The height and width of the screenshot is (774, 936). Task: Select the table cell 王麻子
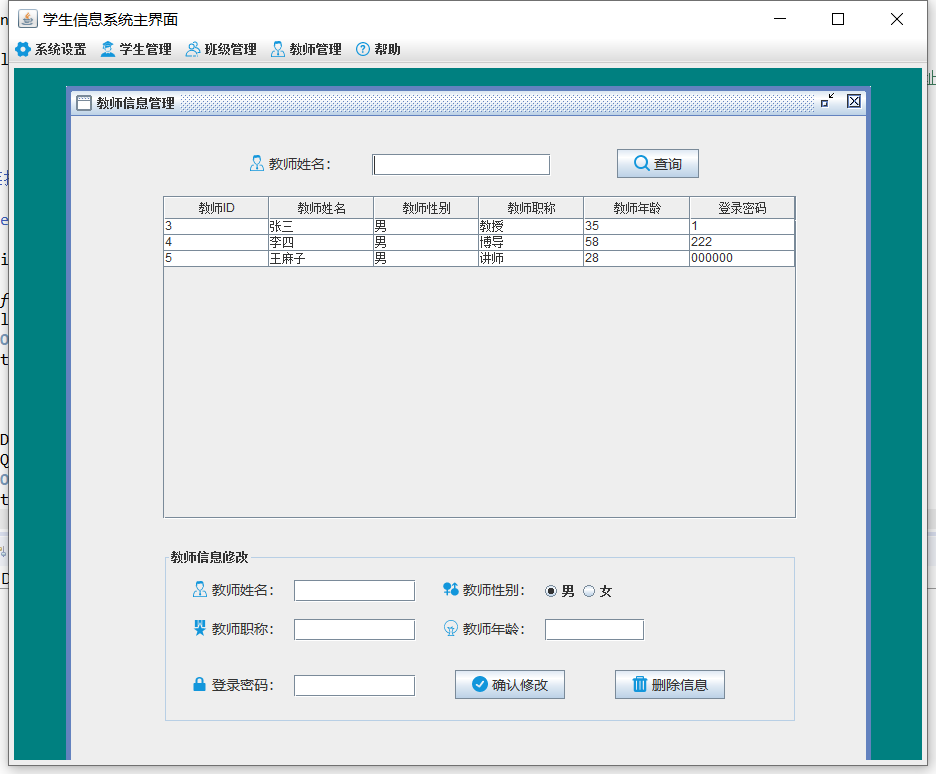321,258
